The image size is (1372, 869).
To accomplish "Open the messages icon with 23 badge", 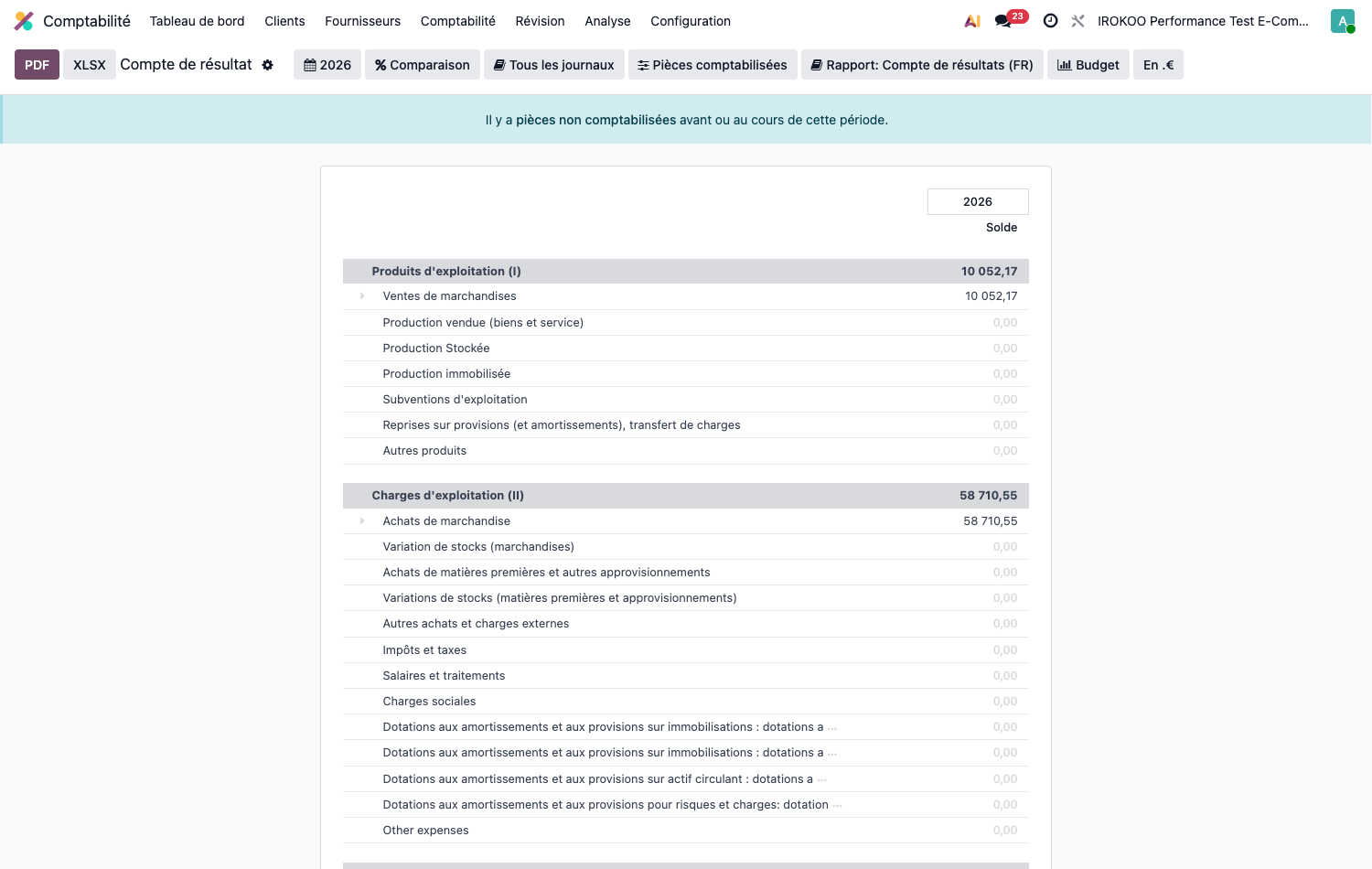I will tap(1010, 20).
